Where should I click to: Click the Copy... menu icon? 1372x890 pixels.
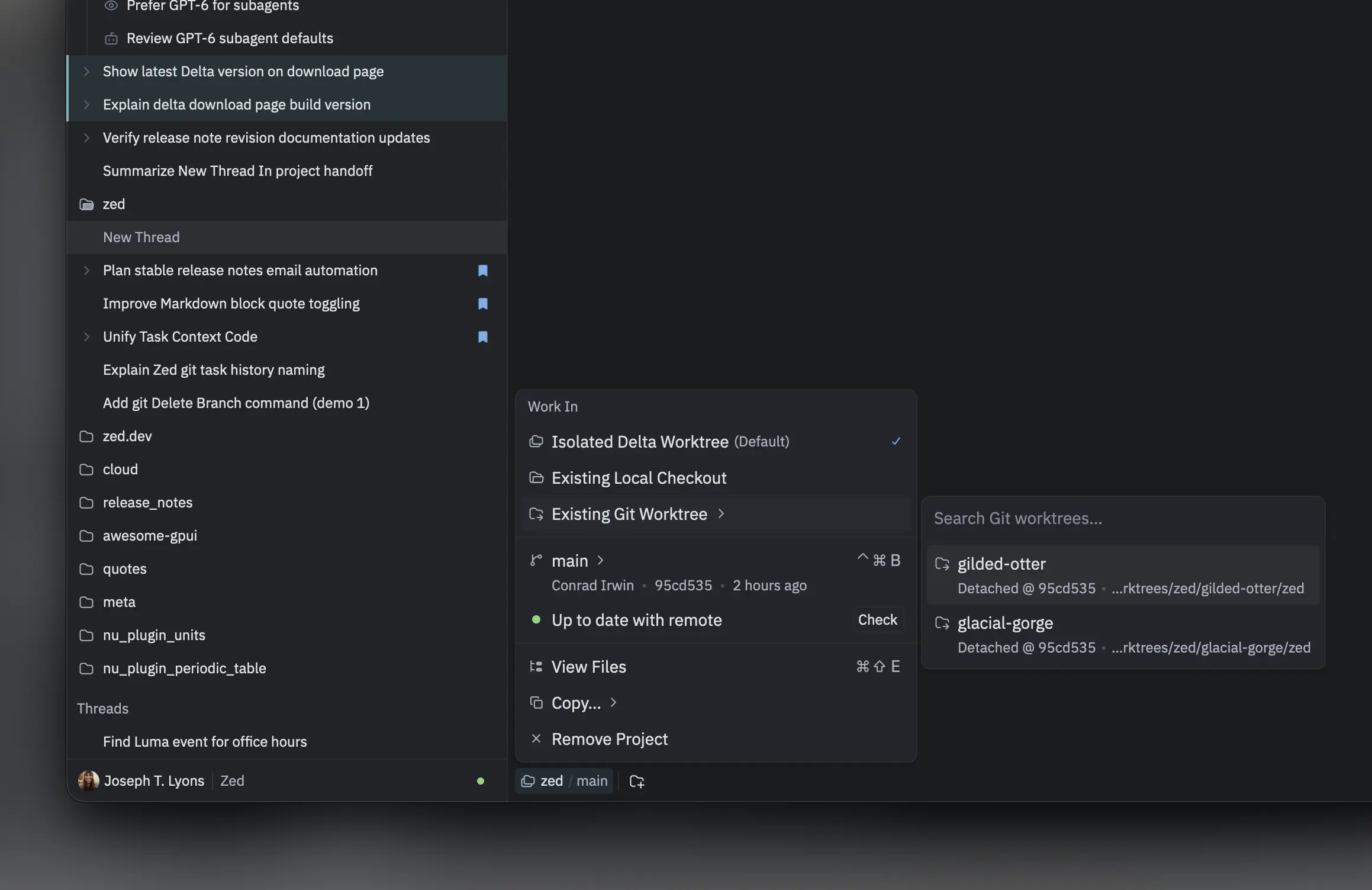coord(536,702)
